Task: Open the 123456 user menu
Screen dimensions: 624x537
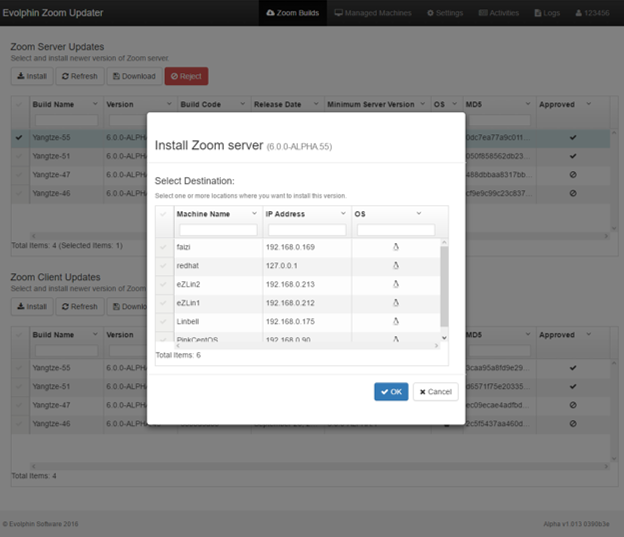Action: tap(592, 13)
